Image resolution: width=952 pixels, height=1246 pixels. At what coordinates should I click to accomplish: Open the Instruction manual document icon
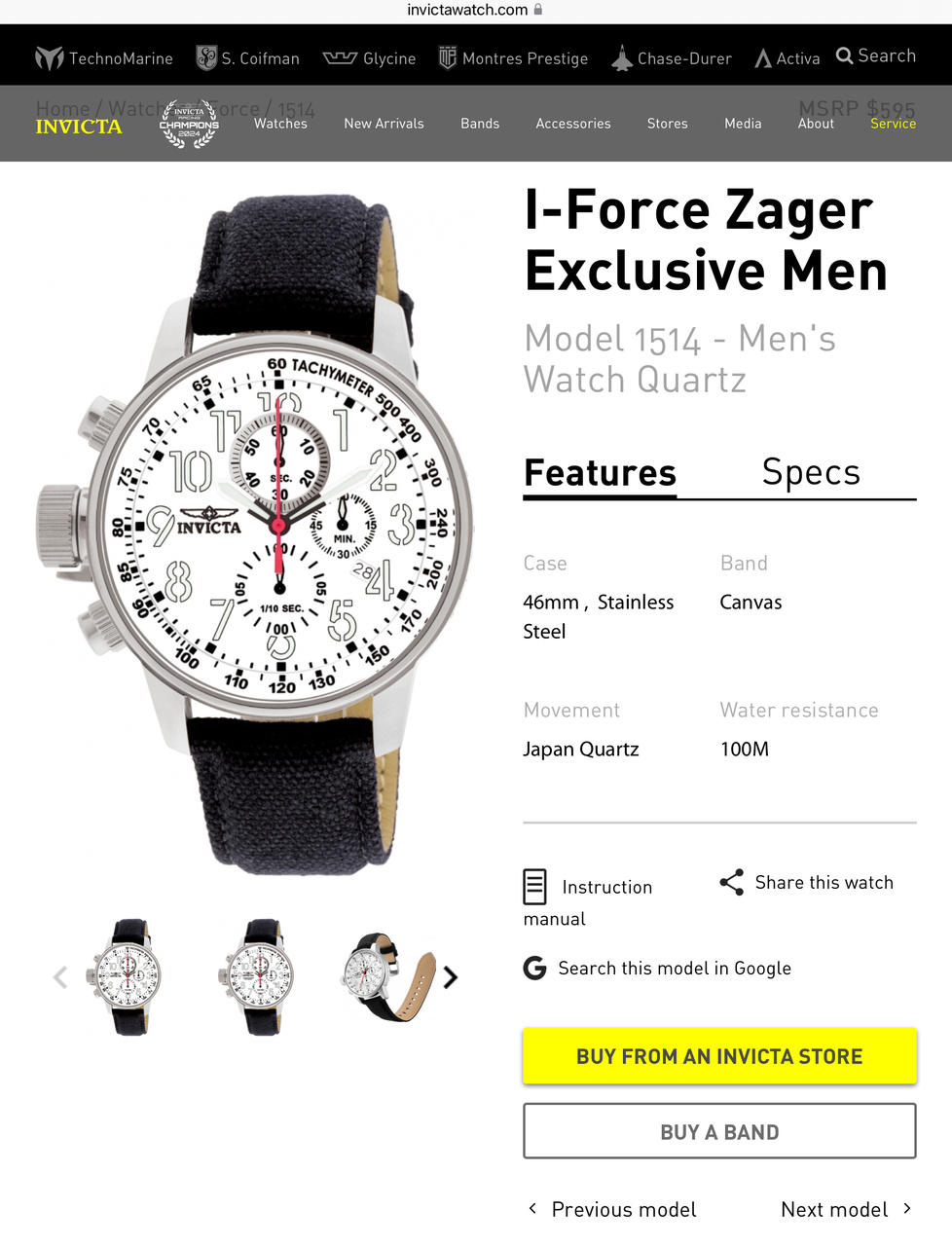click(x=534, y=887)
